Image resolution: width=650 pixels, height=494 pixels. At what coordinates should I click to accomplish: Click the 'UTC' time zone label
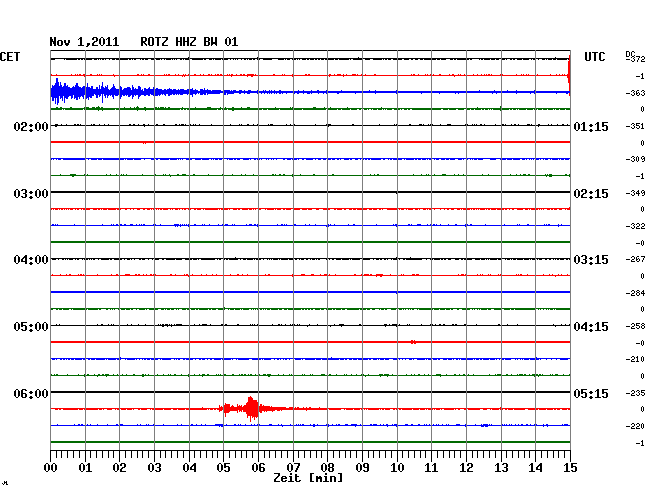pos(595,57)
